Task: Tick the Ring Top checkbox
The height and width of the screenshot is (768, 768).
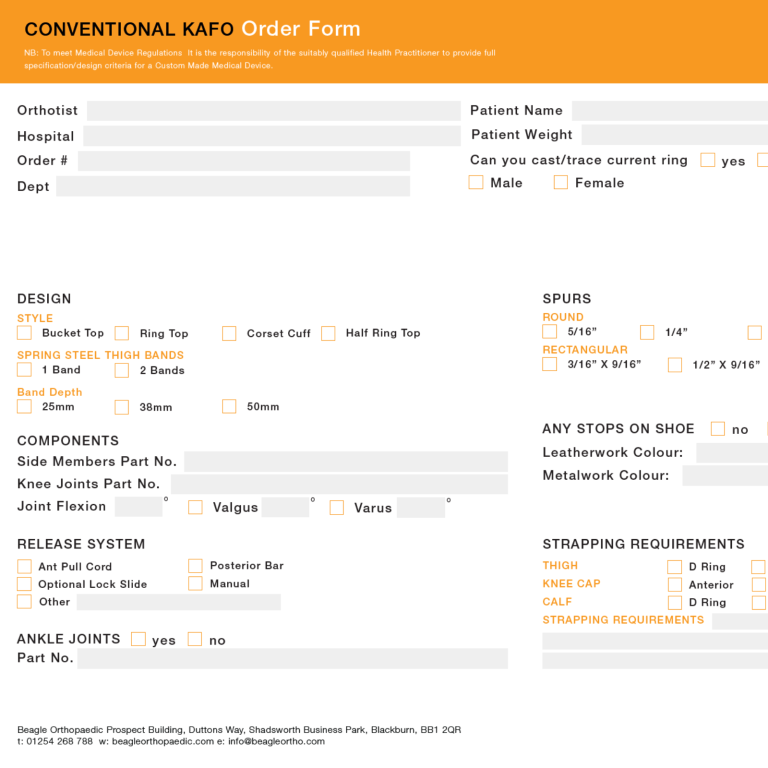Action: click(x=121, y=334)
